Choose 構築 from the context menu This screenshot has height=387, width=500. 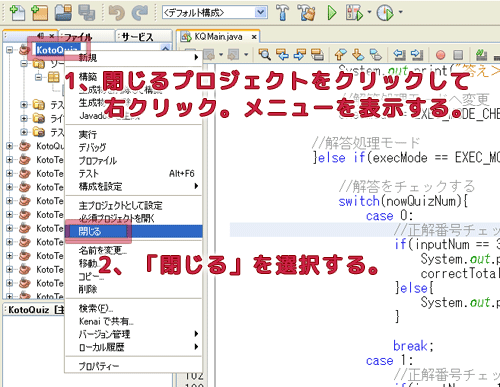pyautogui.click(x=88, y=77)
